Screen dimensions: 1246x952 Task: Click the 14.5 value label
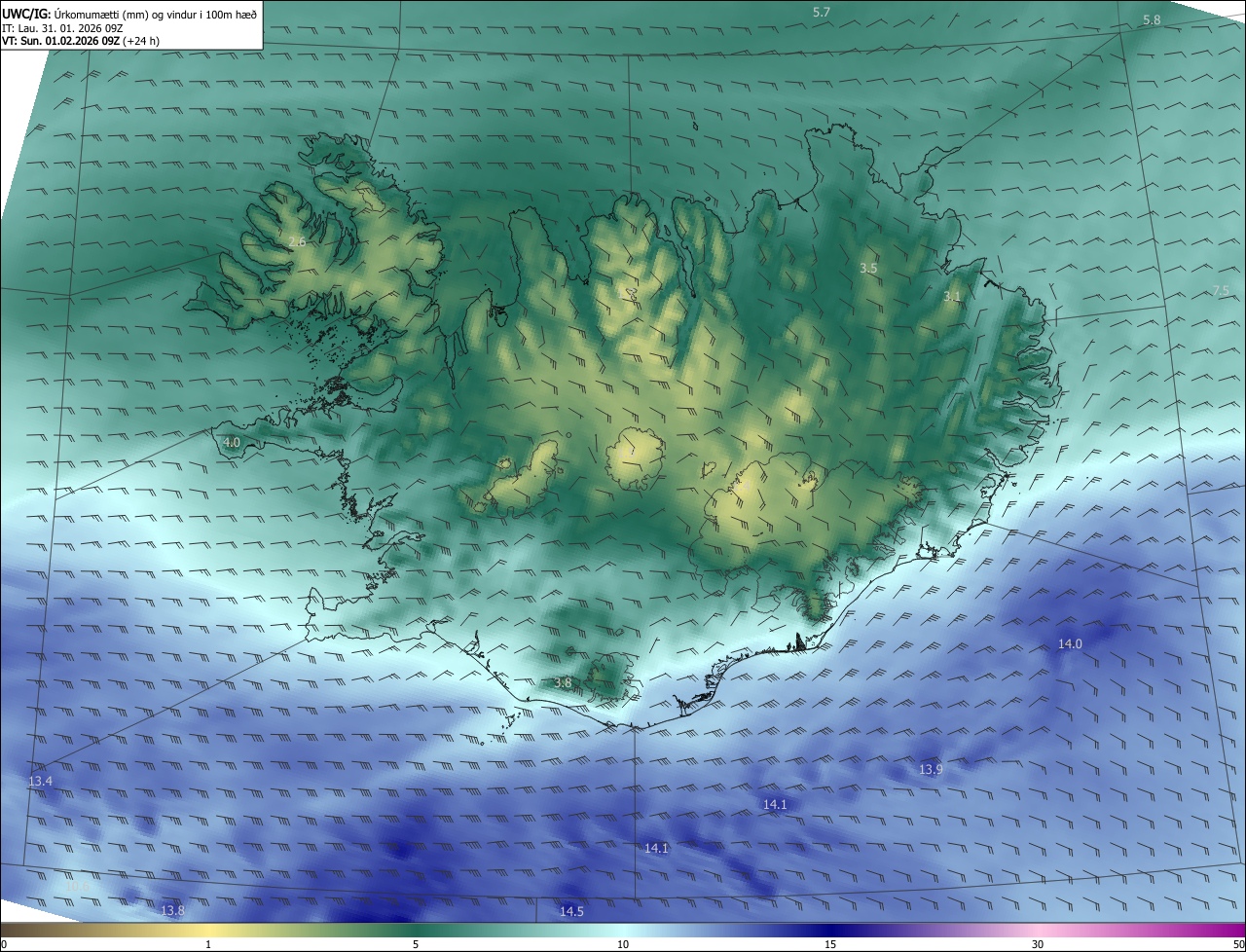point(571,911)
